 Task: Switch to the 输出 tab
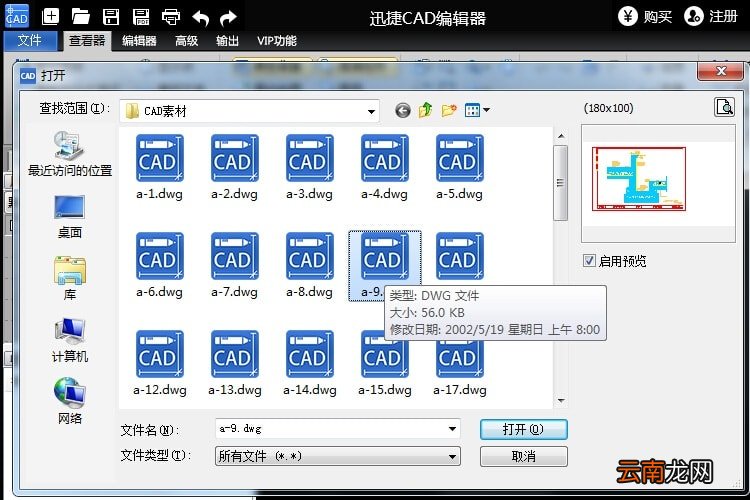pos(227,41)
